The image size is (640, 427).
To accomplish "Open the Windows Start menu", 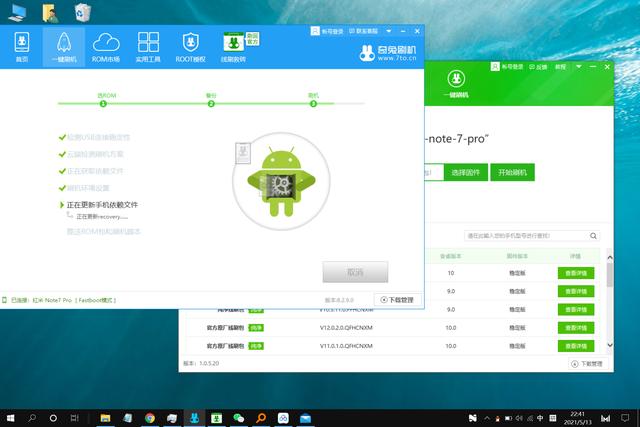I will click(x=10, y=418).
